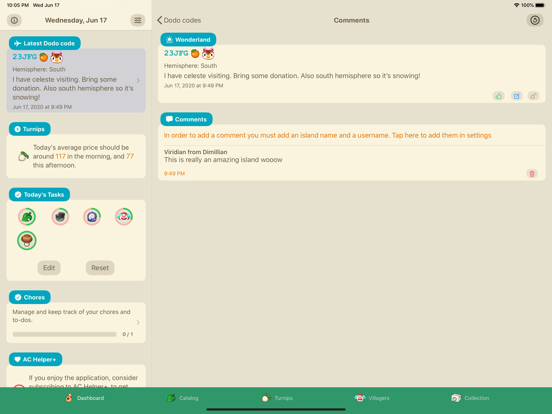Viewport: 552px width, 414px height.
Task: Tap the orange fruit icon in Latest Dodo code card
Action: click(44, 57)
